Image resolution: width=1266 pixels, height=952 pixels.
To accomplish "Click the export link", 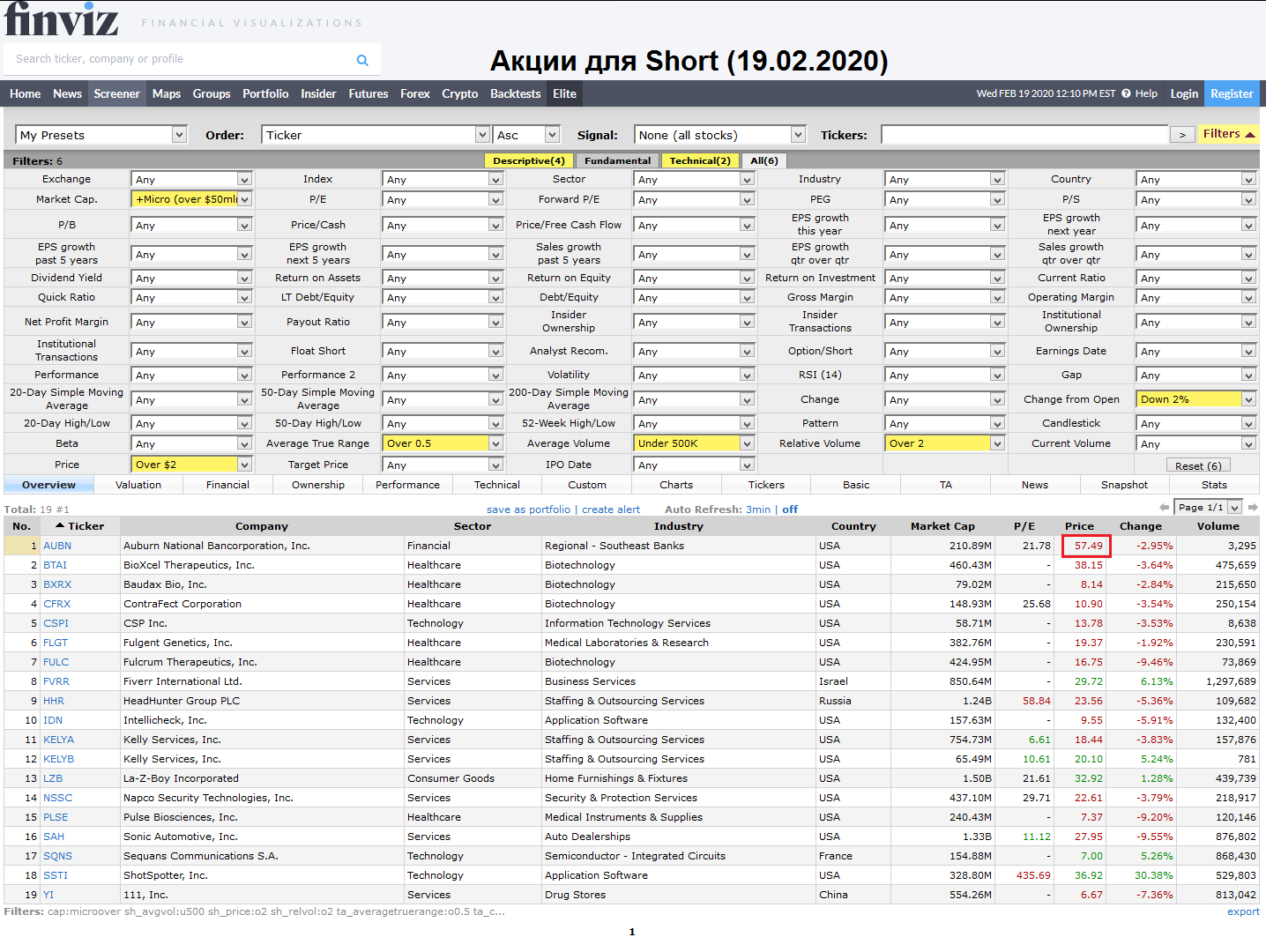I will tap(1243, 911).
